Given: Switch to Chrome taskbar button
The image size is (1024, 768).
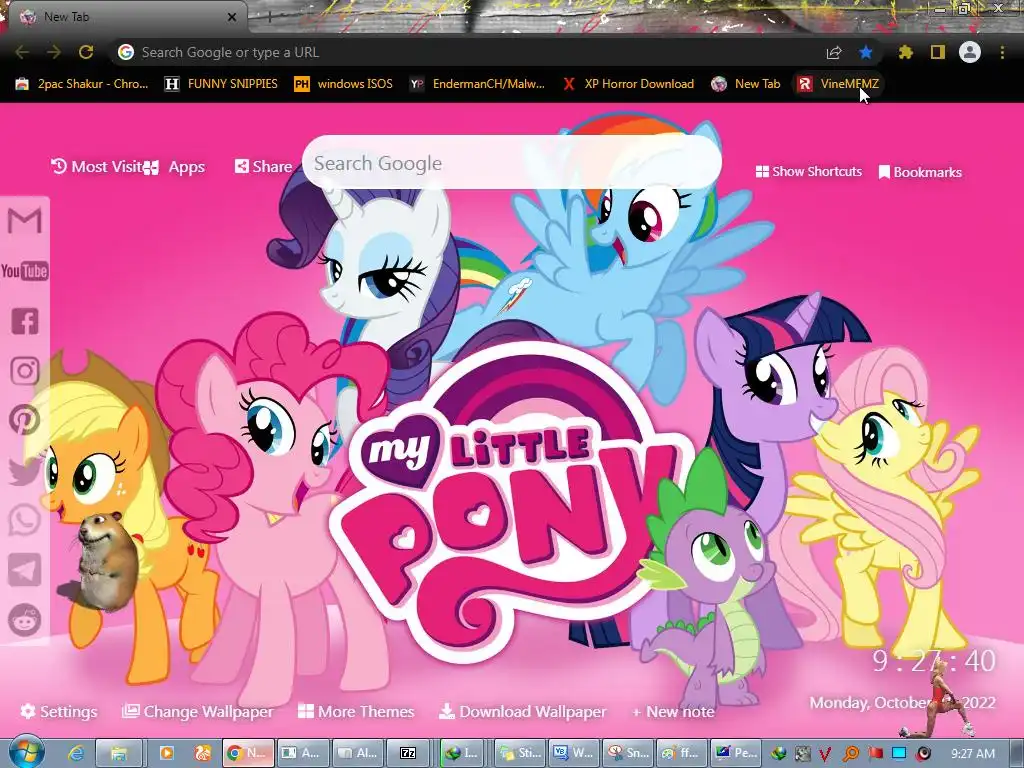Looking at the screenshot, I should 248,754.
